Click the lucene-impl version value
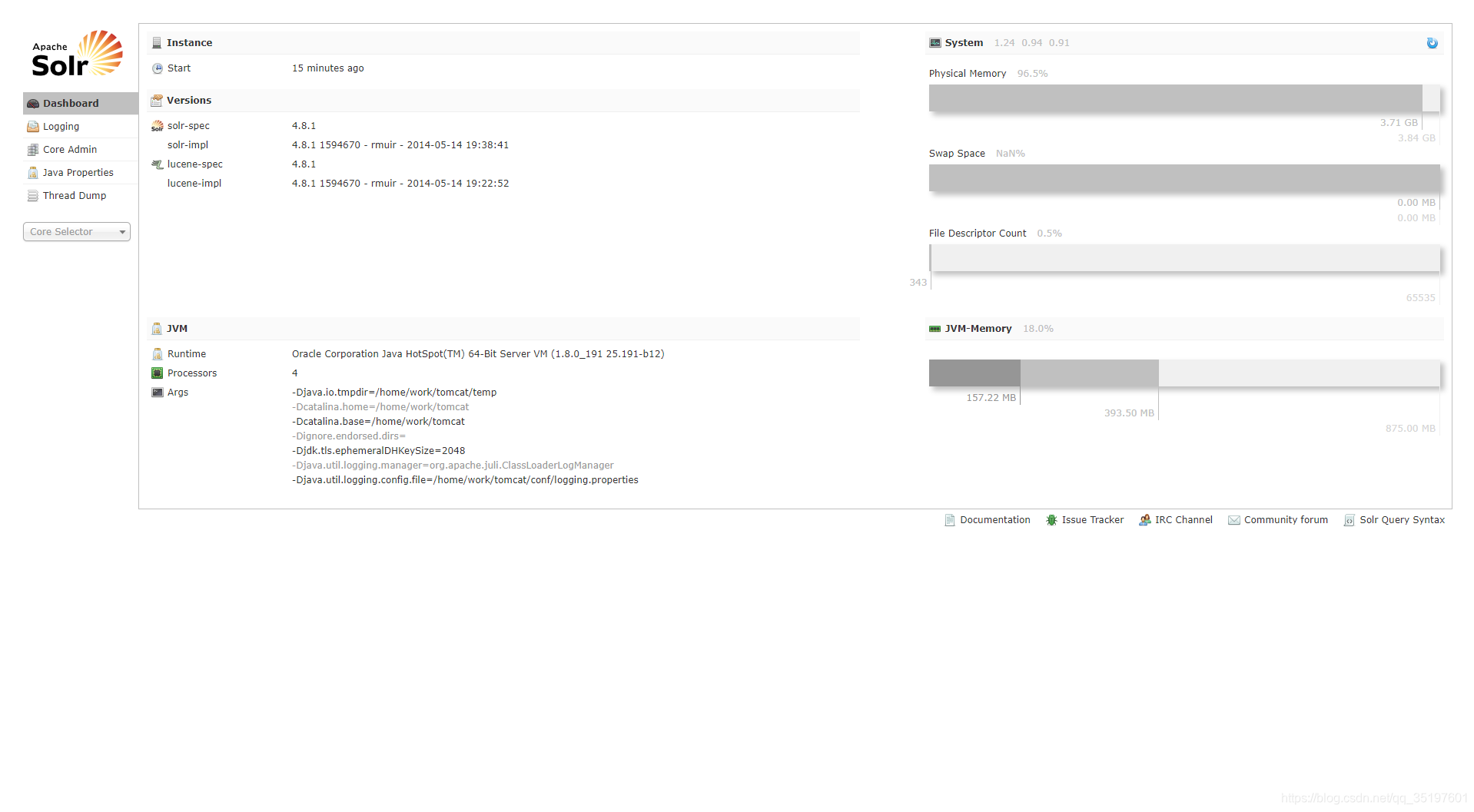Image resolution: width=1474 pixels, height=812 pixels. [x=400, y=184]
